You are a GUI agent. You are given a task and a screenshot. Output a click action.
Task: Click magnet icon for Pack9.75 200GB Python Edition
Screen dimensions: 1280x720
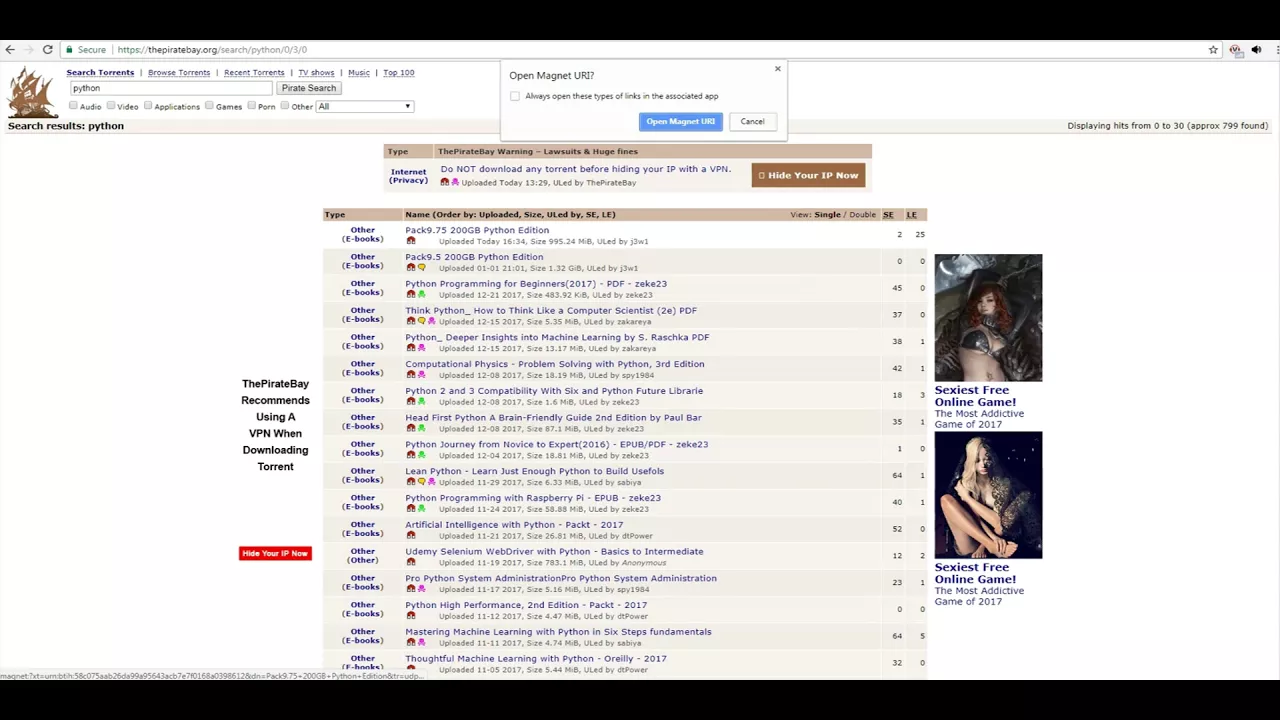(x=410, y=241)
